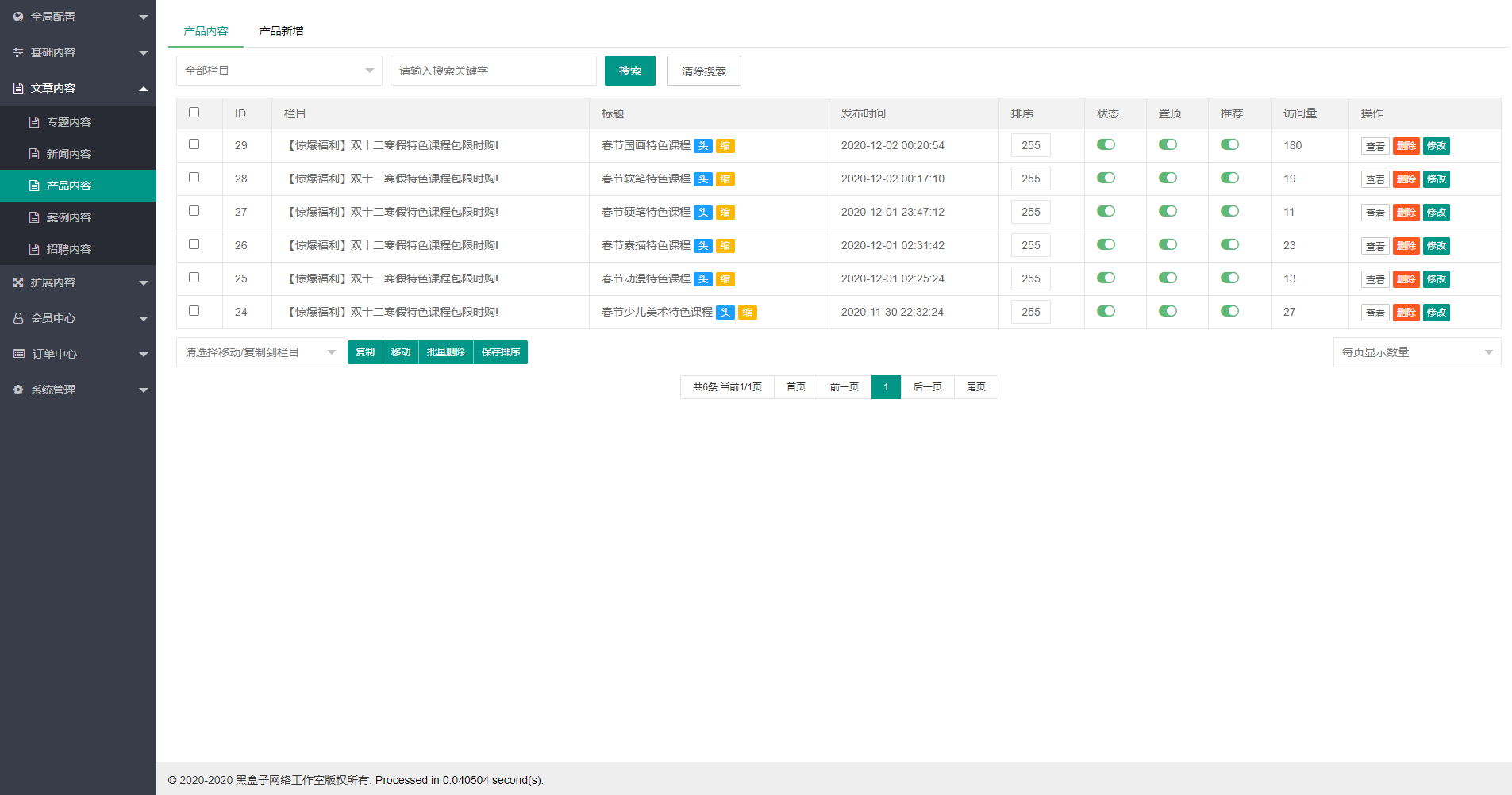The width and height of the screenshot is (1512, 795).
Task: Click the yellow 缩 badge on 春节素描特色课程
Action: pyautogui.click(x=725, y=246)
